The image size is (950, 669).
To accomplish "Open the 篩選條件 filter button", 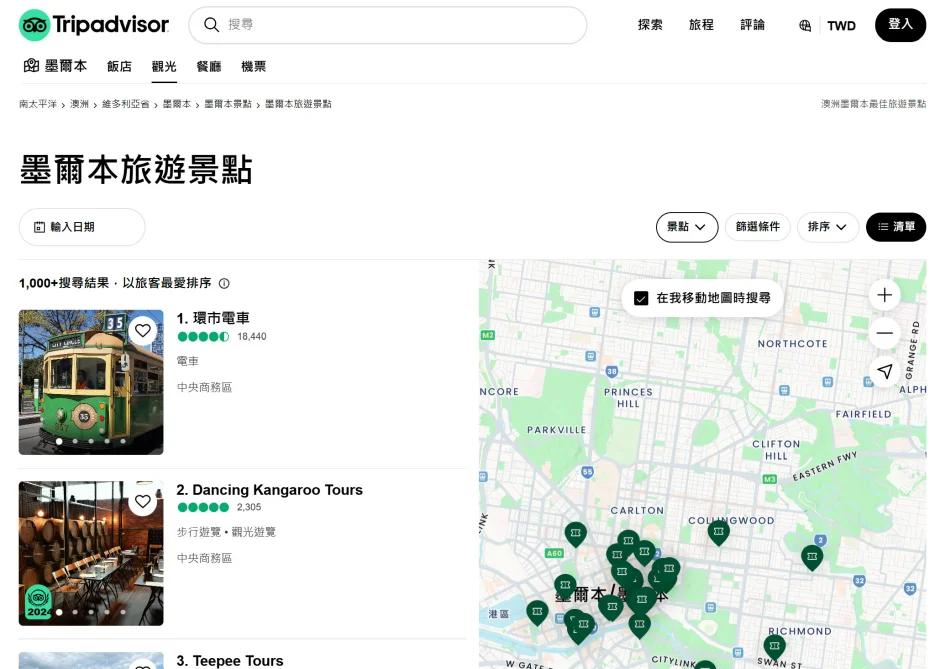I will tap(757, 227).
